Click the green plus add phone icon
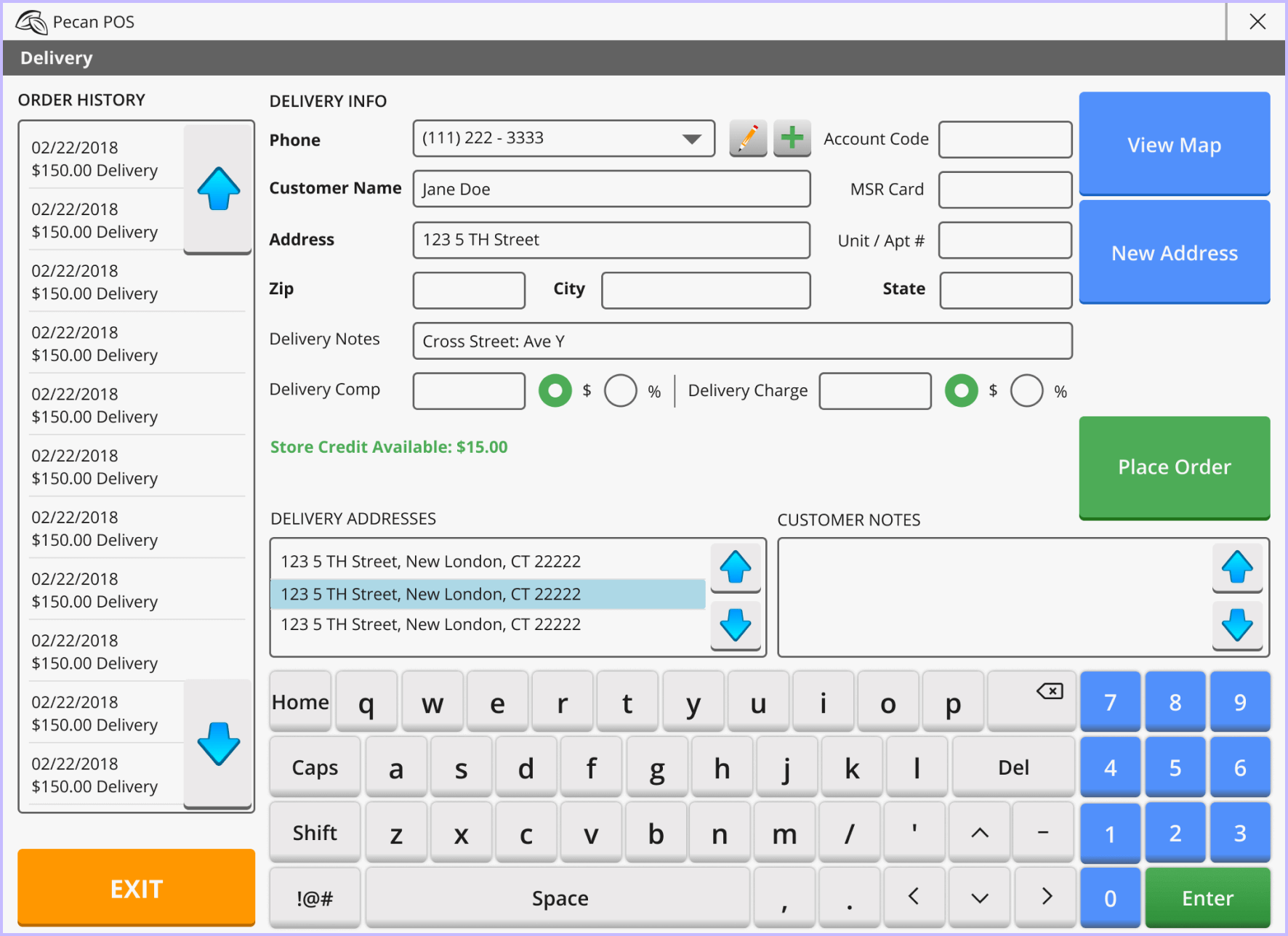The image size is (1288, 936). [x=792, y=138]
